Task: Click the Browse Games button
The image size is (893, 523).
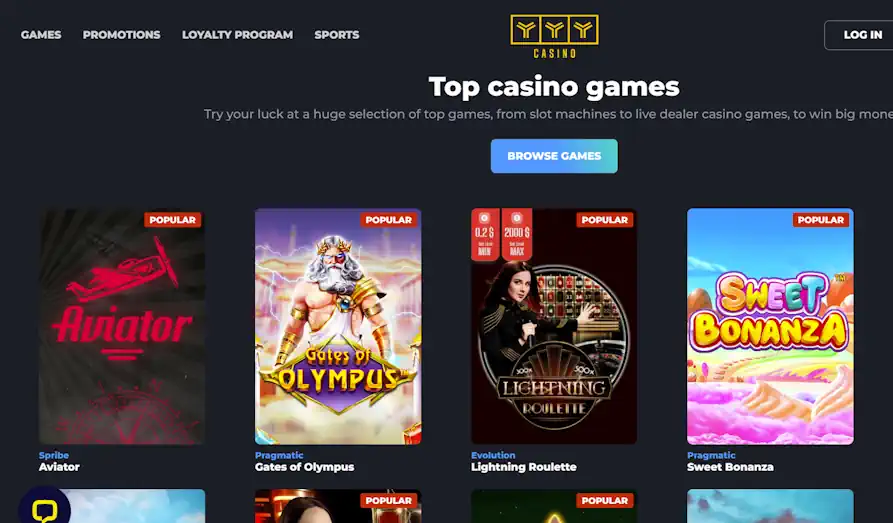Action: coord(554,156)
